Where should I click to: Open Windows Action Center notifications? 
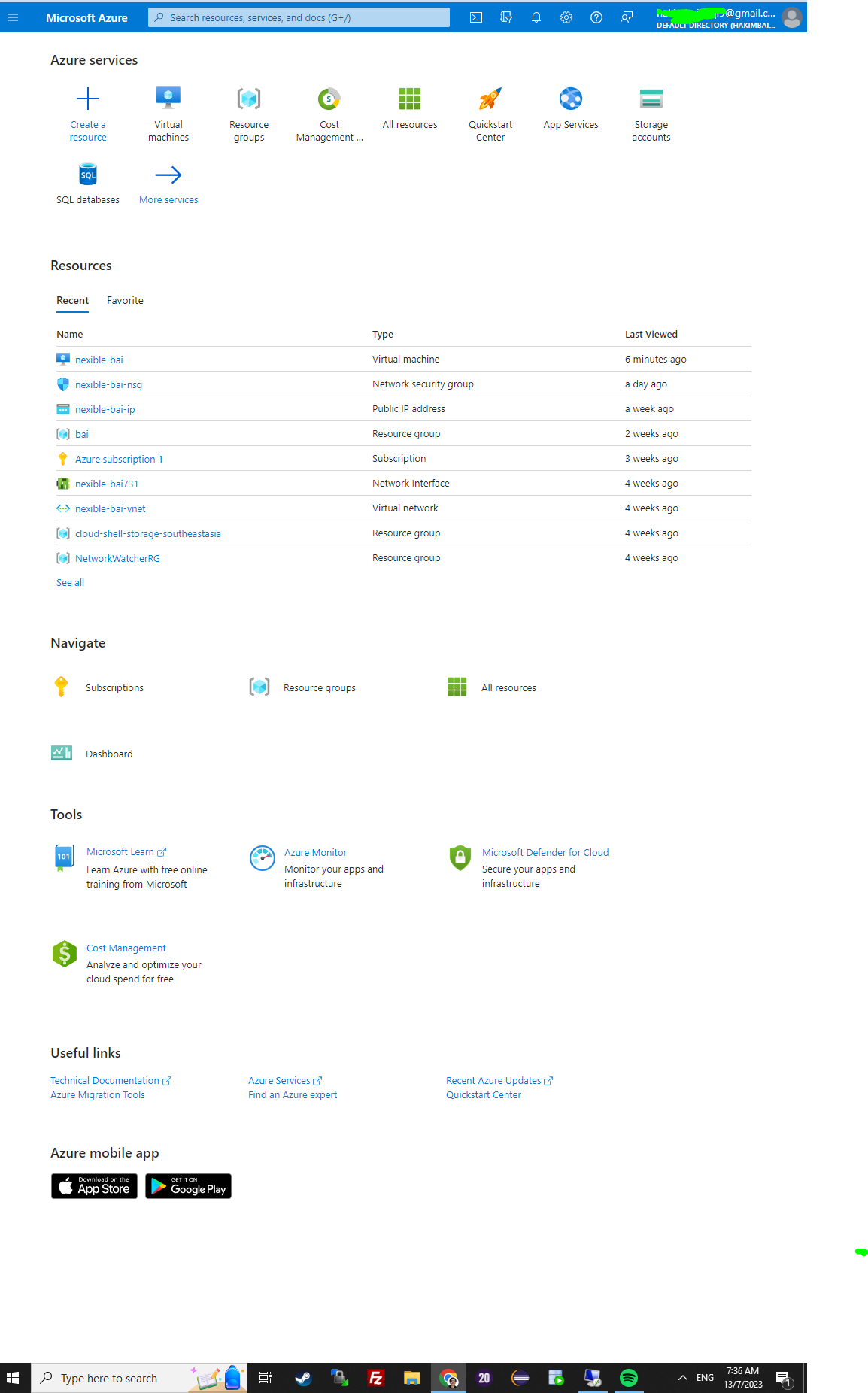click(784, 1378)
